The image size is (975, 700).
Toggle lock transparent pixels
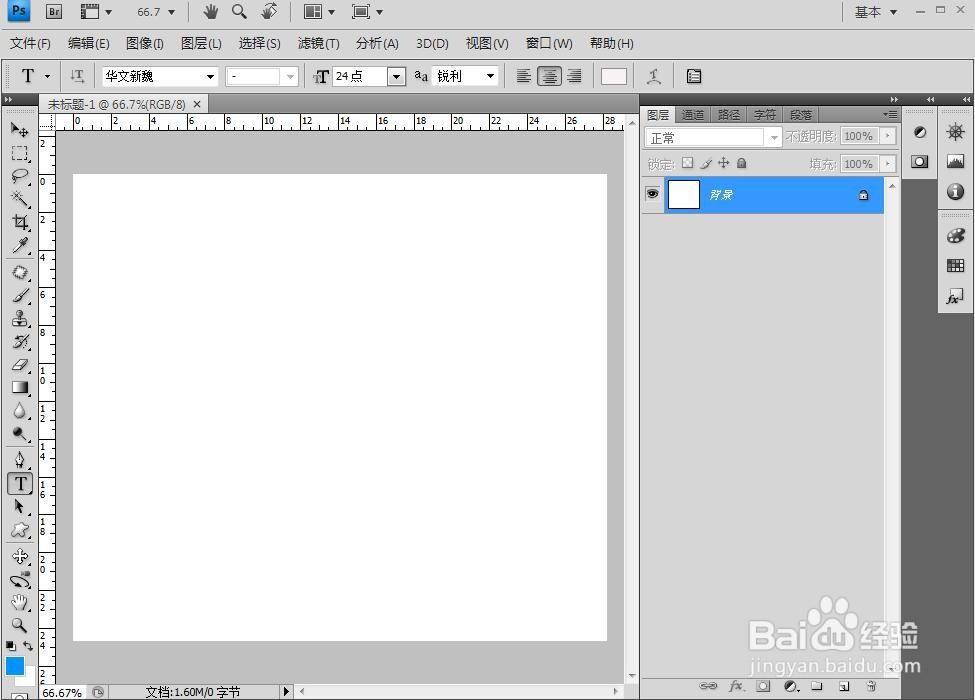point(688,163)
